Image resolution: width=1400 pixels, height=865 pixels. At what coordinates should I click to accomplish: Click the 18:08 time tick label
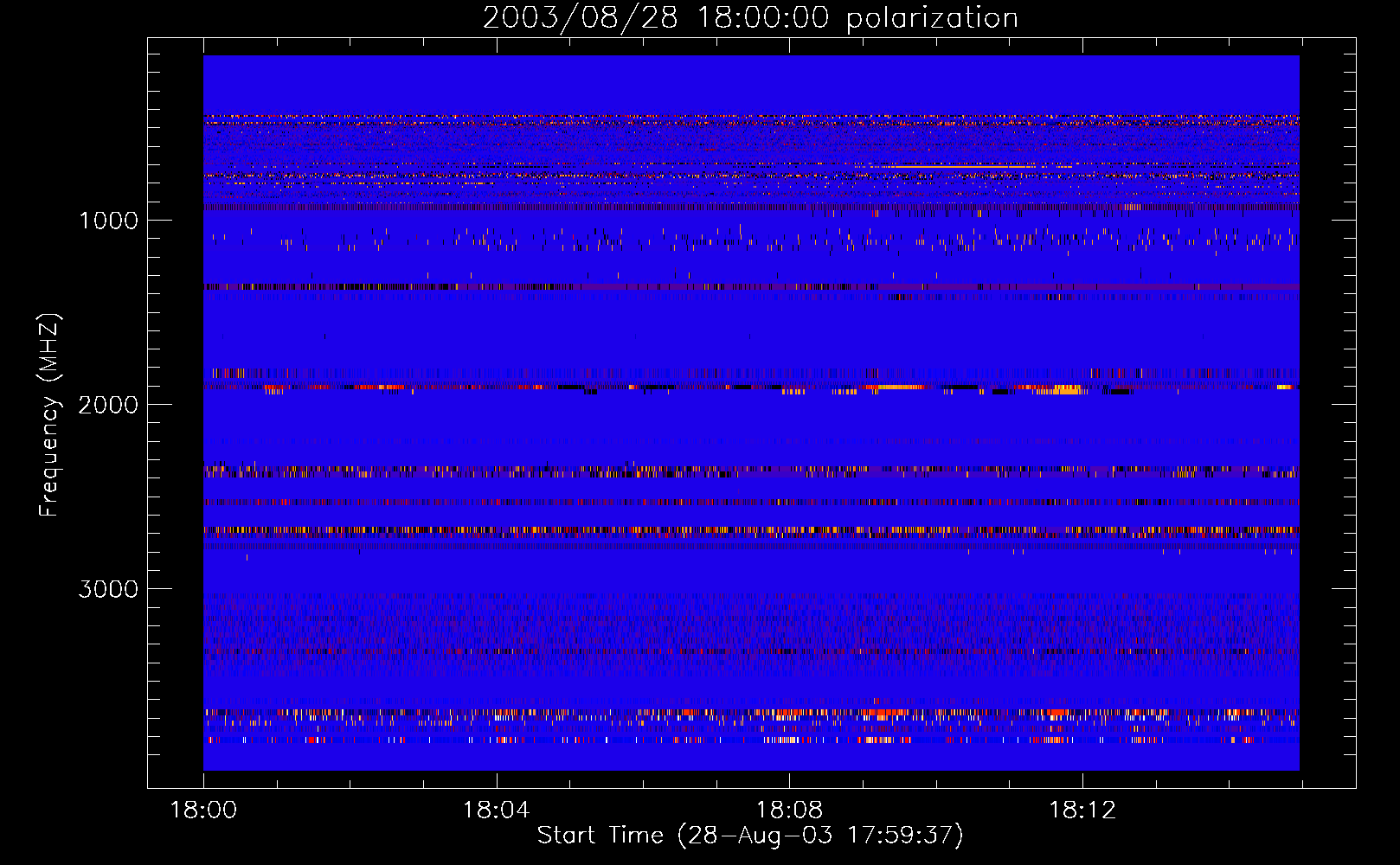point(789,811)
